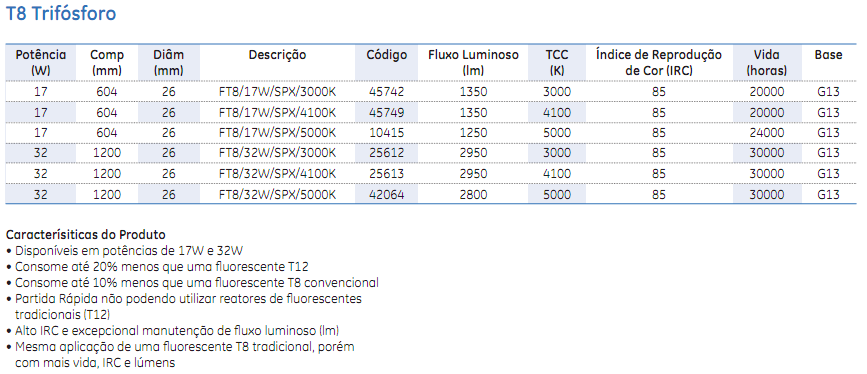Image resolution: width=867 pixels, height=374 pixels.
Task: Select description FT8/17W/SPX/5000K
Action: click(277, 133)
